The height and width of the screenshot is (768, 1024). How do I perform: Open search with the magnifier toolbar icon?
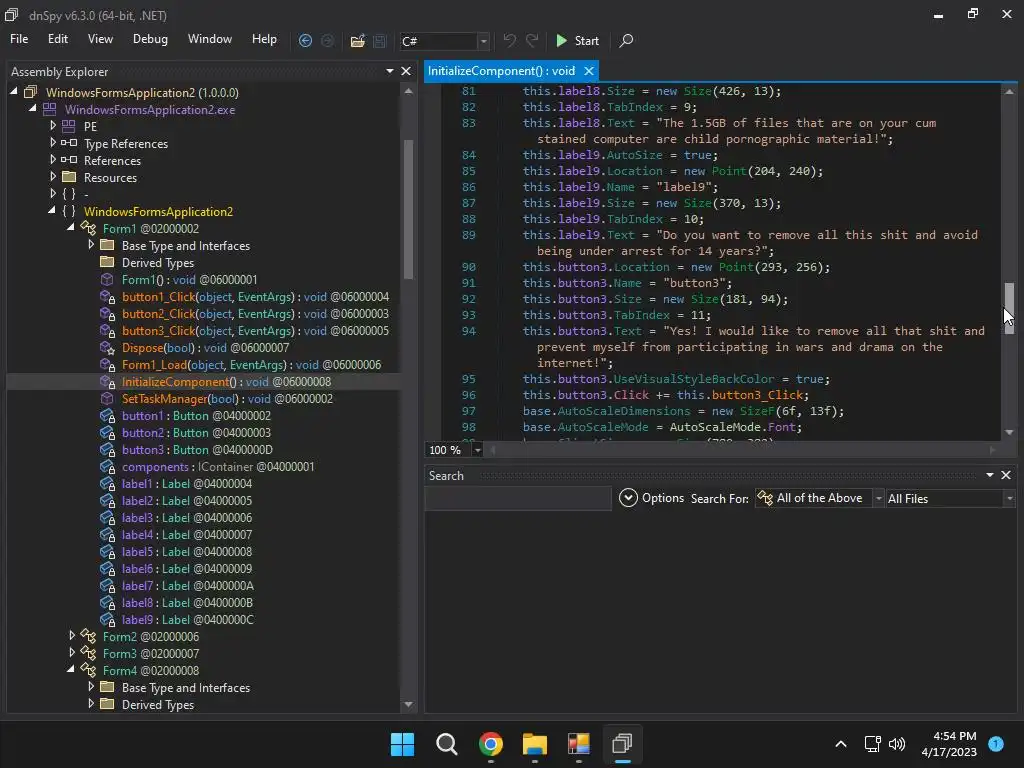tap(626, 40)
